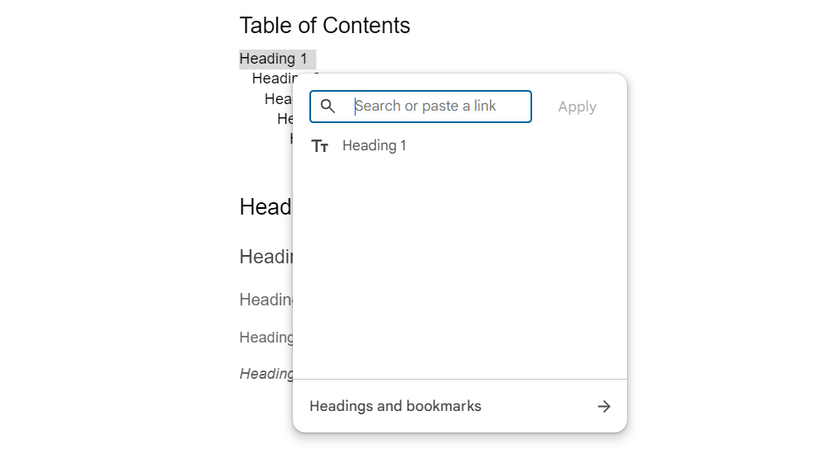Click the largest heading in the document body
Screen dimensions: 825x454
(265, 207)
